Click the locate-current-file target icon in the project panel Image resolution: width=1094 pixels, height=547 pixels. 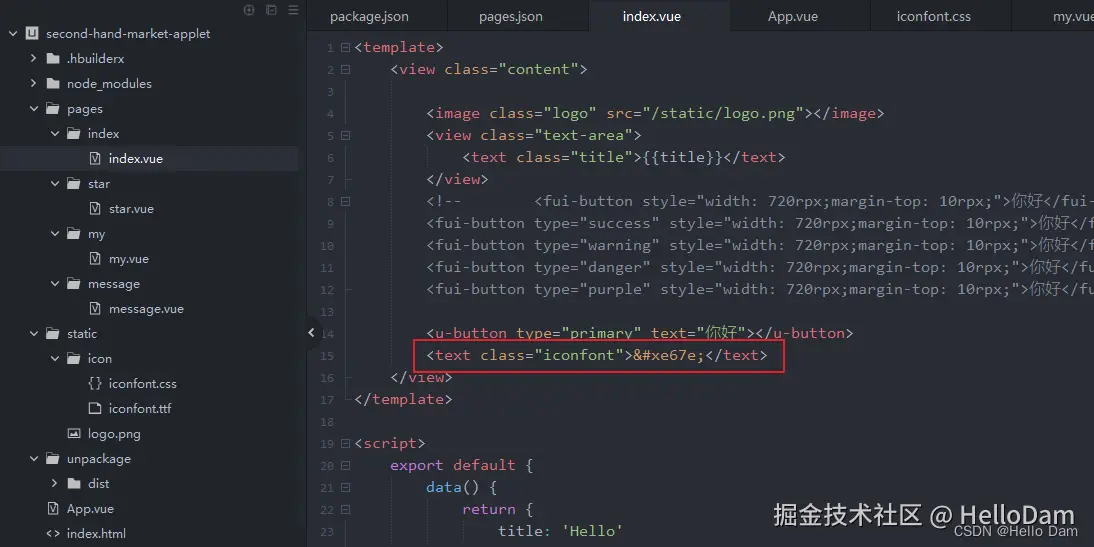[248, 10]
